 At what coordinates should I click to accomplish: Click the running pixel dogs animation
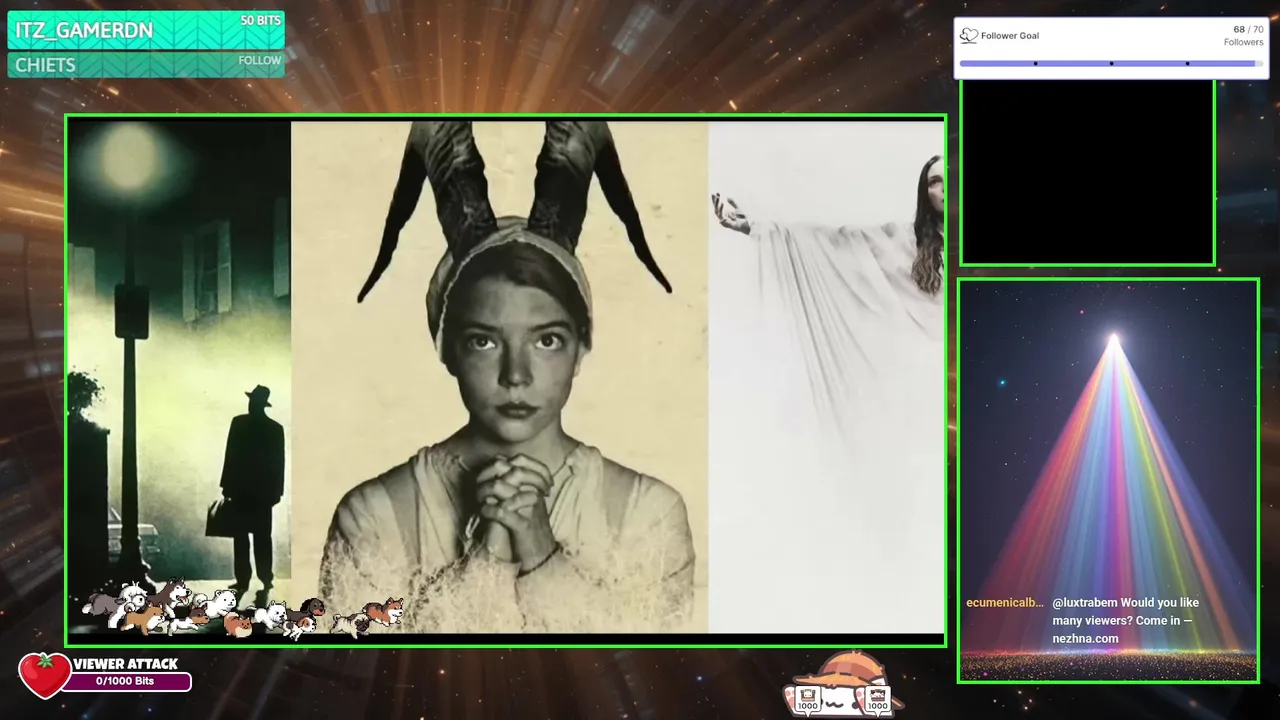point(244,608)
